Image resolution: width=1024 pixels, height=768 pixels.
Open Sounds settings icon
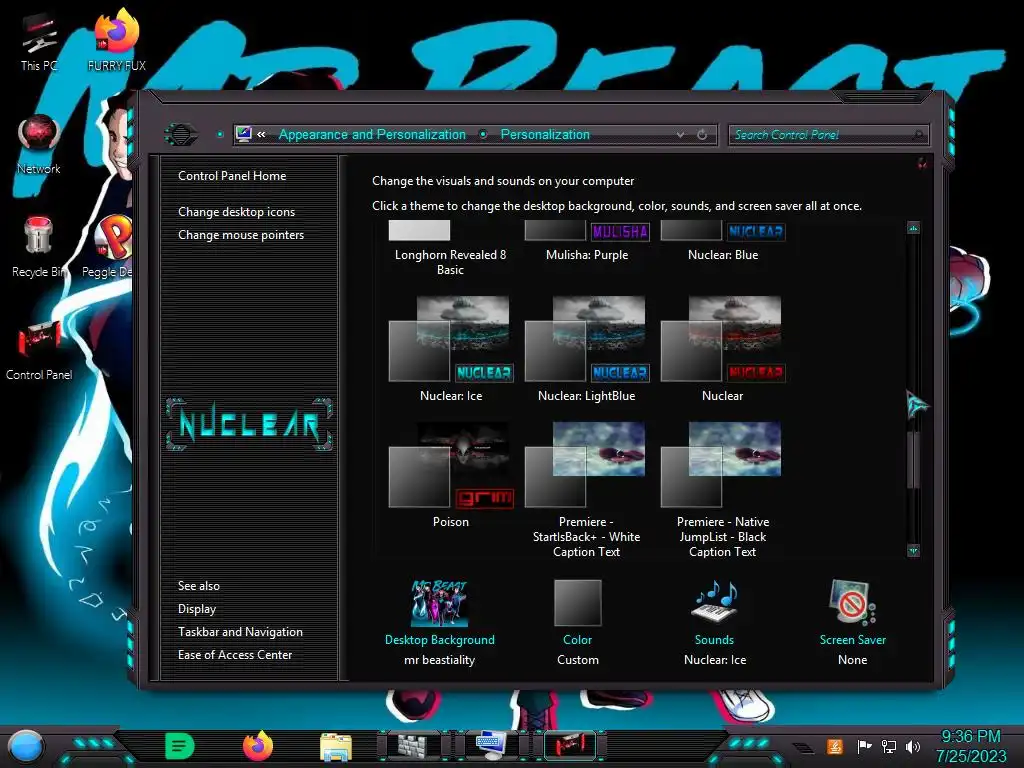714,601
